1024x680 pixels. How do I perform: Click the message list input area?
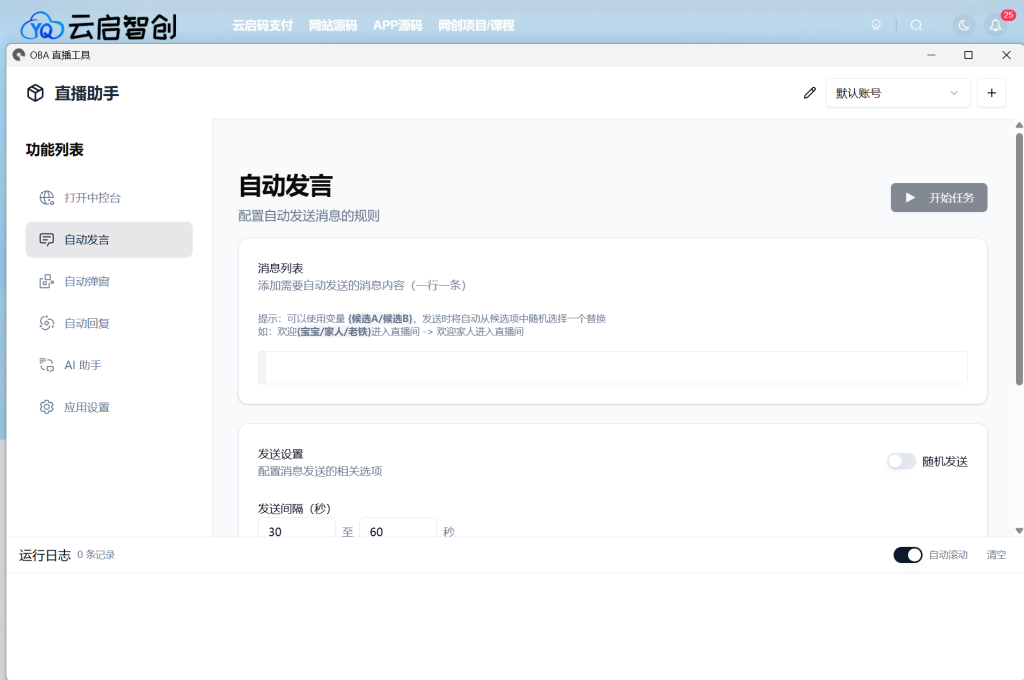tap(613, 367)
